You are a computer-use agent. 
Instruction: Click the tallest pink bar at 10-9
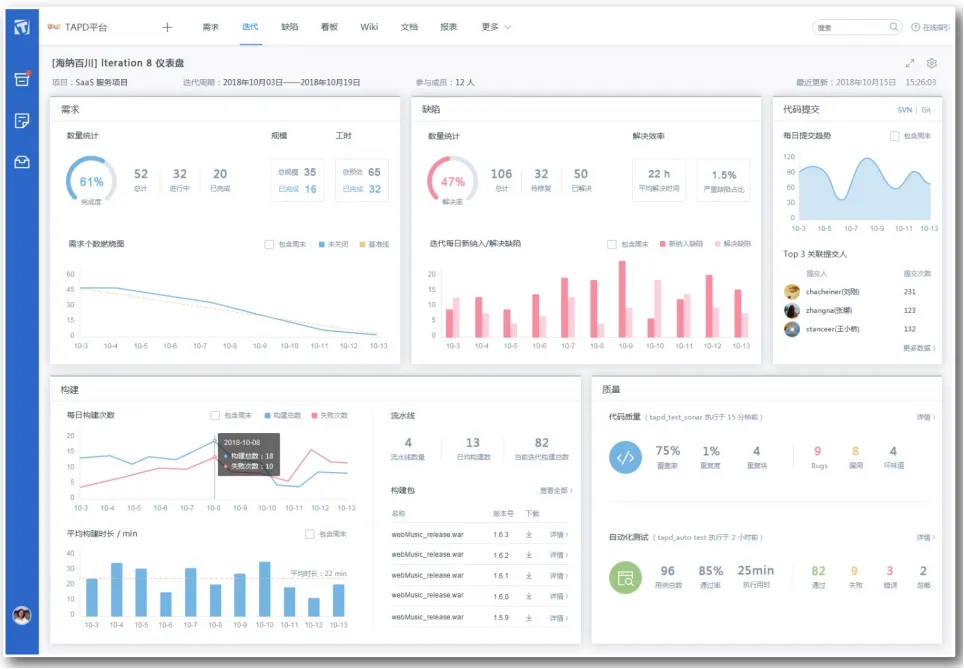(622, 299)
